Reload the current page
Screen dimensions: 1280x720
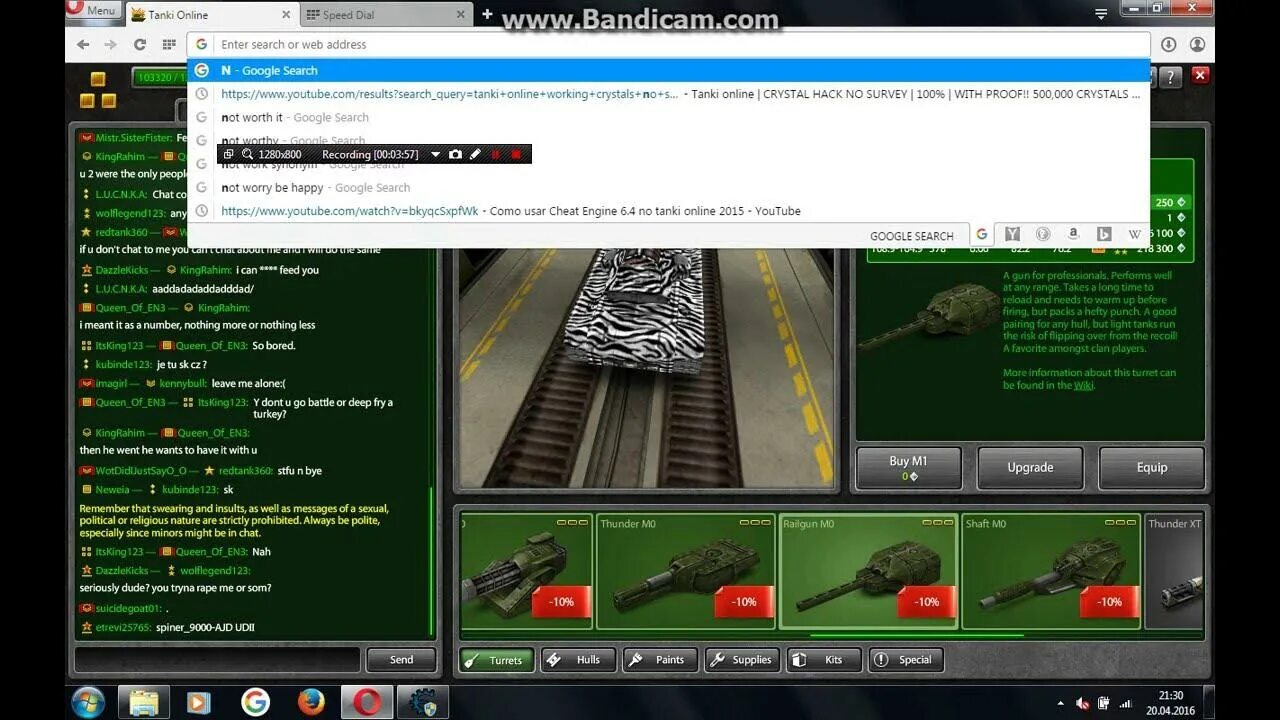click(x=140, y=44)
